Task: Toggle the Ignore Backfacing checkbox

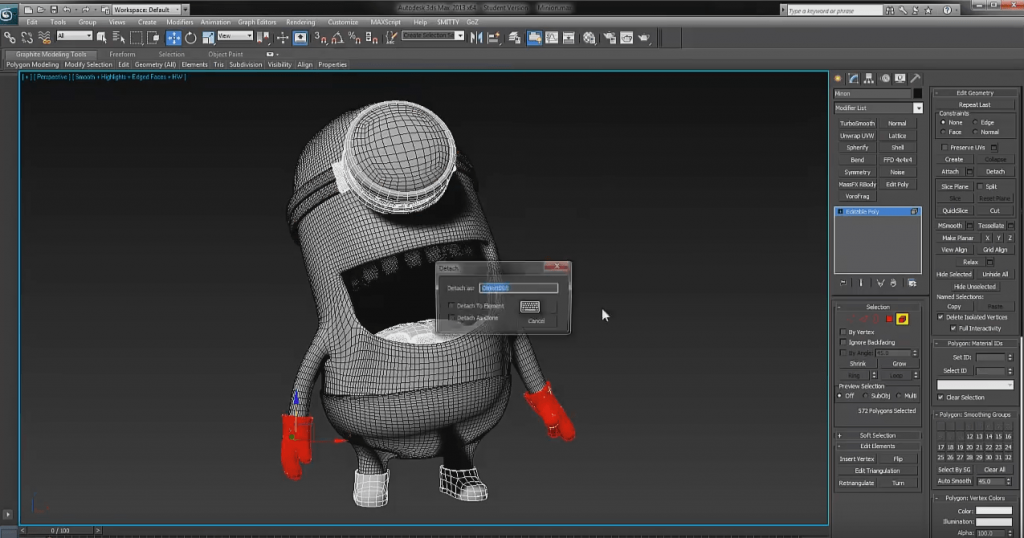Action: [843, 342]
